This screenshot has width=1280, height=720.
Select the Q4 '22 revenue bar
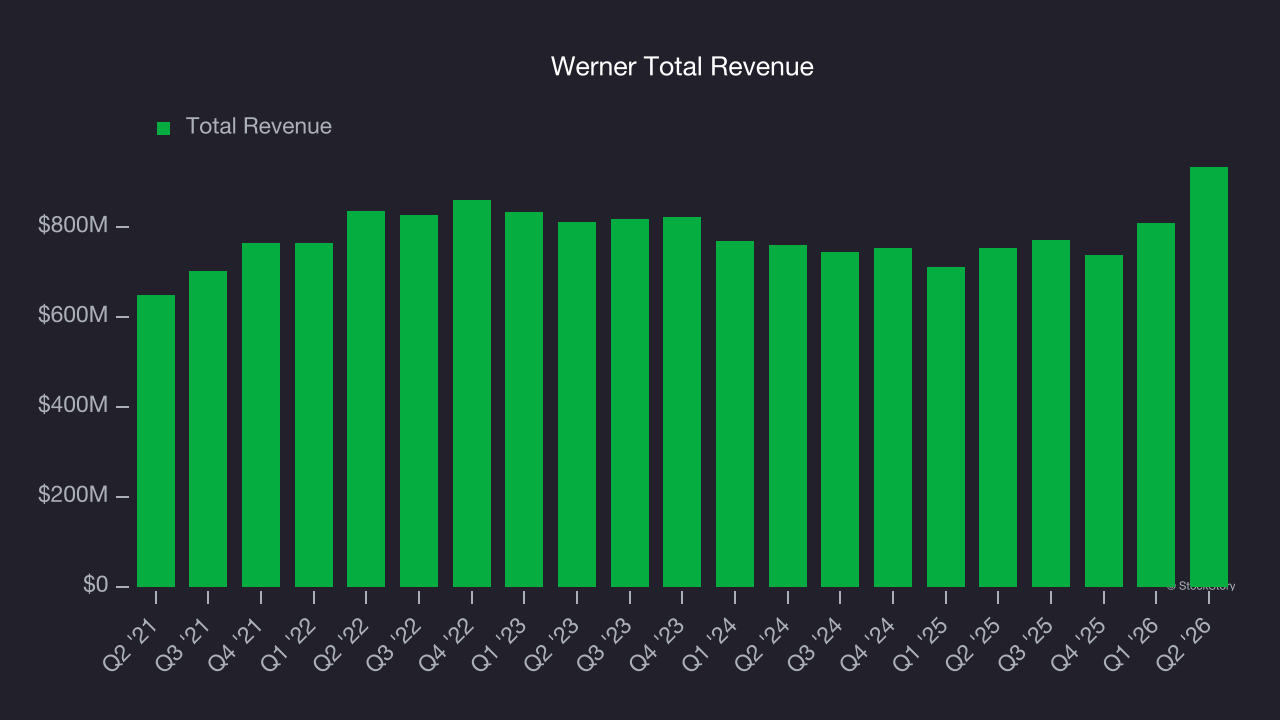pos(472,393)
